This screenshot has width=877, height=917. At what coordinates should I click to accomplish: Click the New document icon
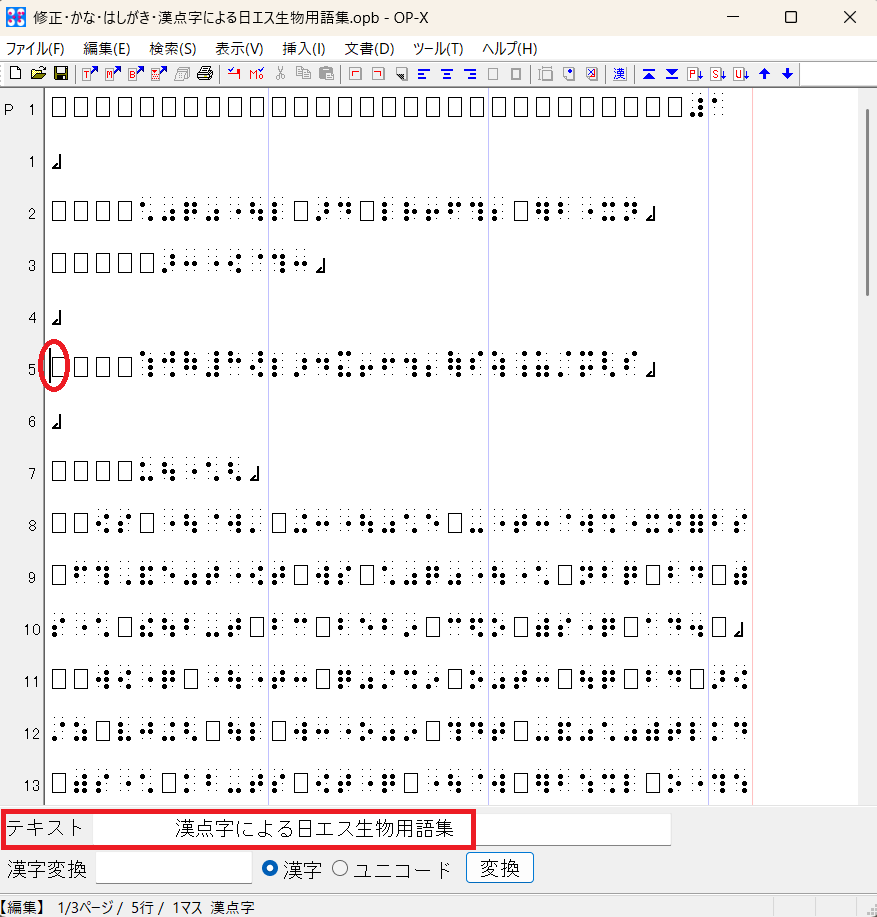click(15, 74)
